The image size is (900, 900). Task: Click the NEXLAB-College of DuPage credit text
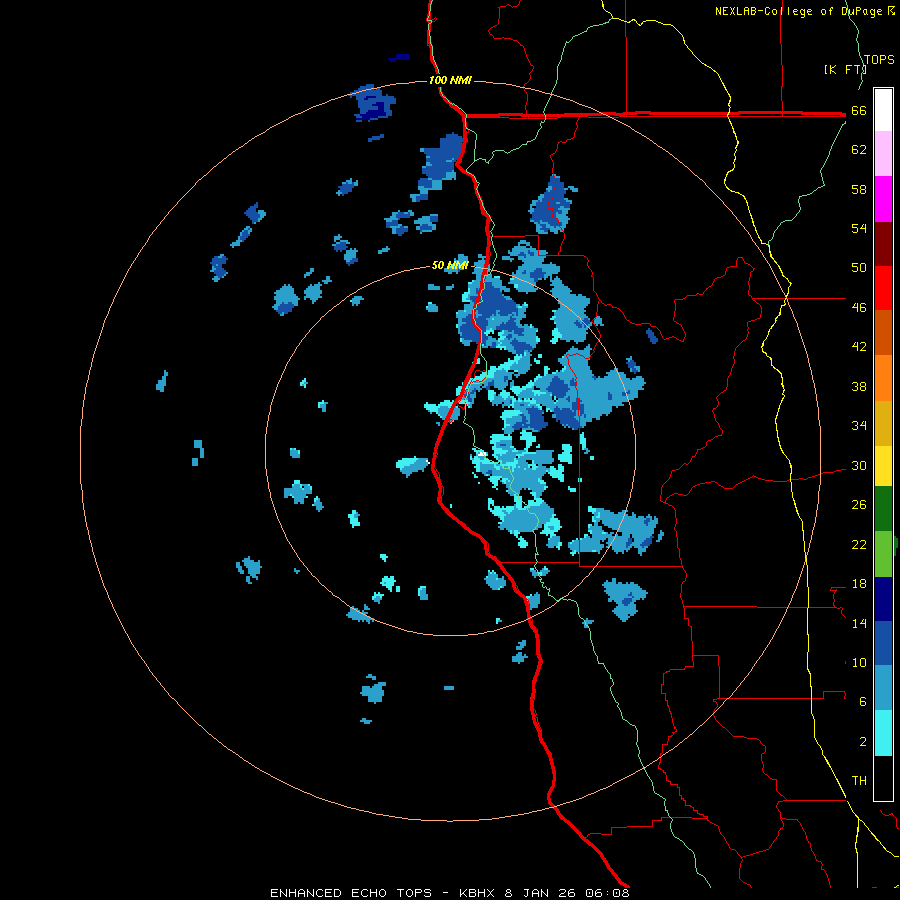[x=798, y=11]
